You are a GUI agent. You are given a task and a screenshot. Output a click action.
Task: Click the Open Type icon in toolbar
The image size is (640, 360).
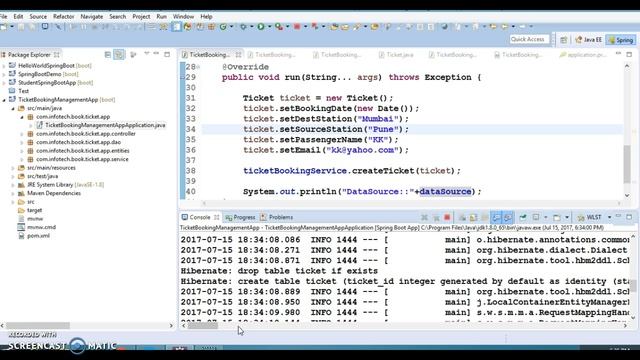tap(334, 27)
